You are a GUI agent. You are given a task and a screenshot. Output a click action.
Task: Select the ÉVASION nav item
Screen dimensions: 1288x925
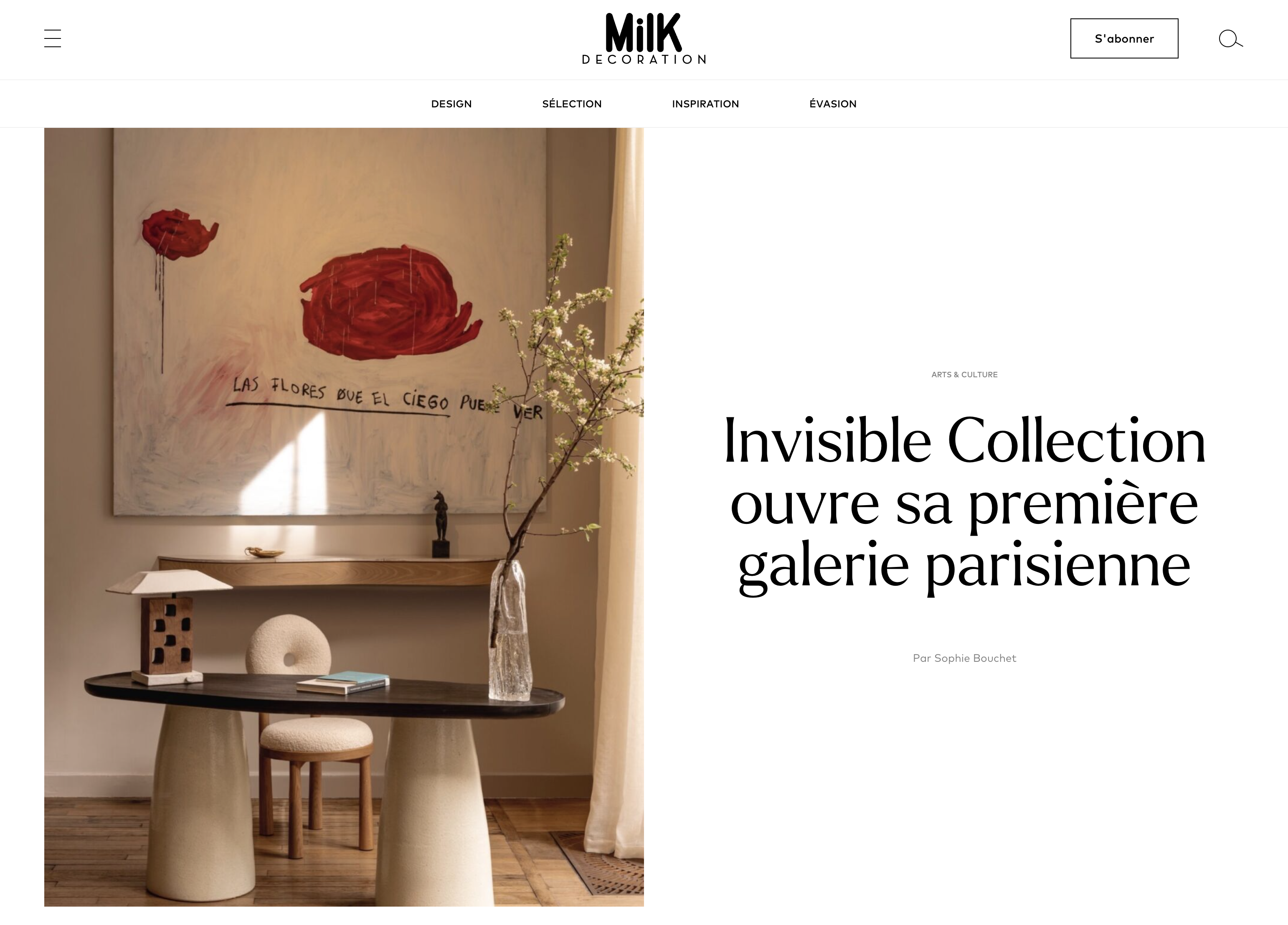(x=832, y=104)
